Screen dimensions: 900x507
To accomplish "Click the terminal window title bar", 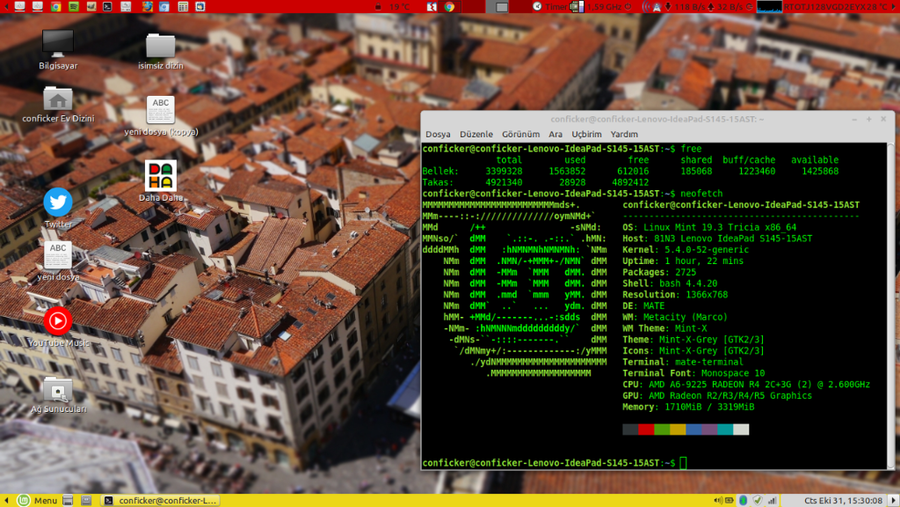I will point(657,119).
